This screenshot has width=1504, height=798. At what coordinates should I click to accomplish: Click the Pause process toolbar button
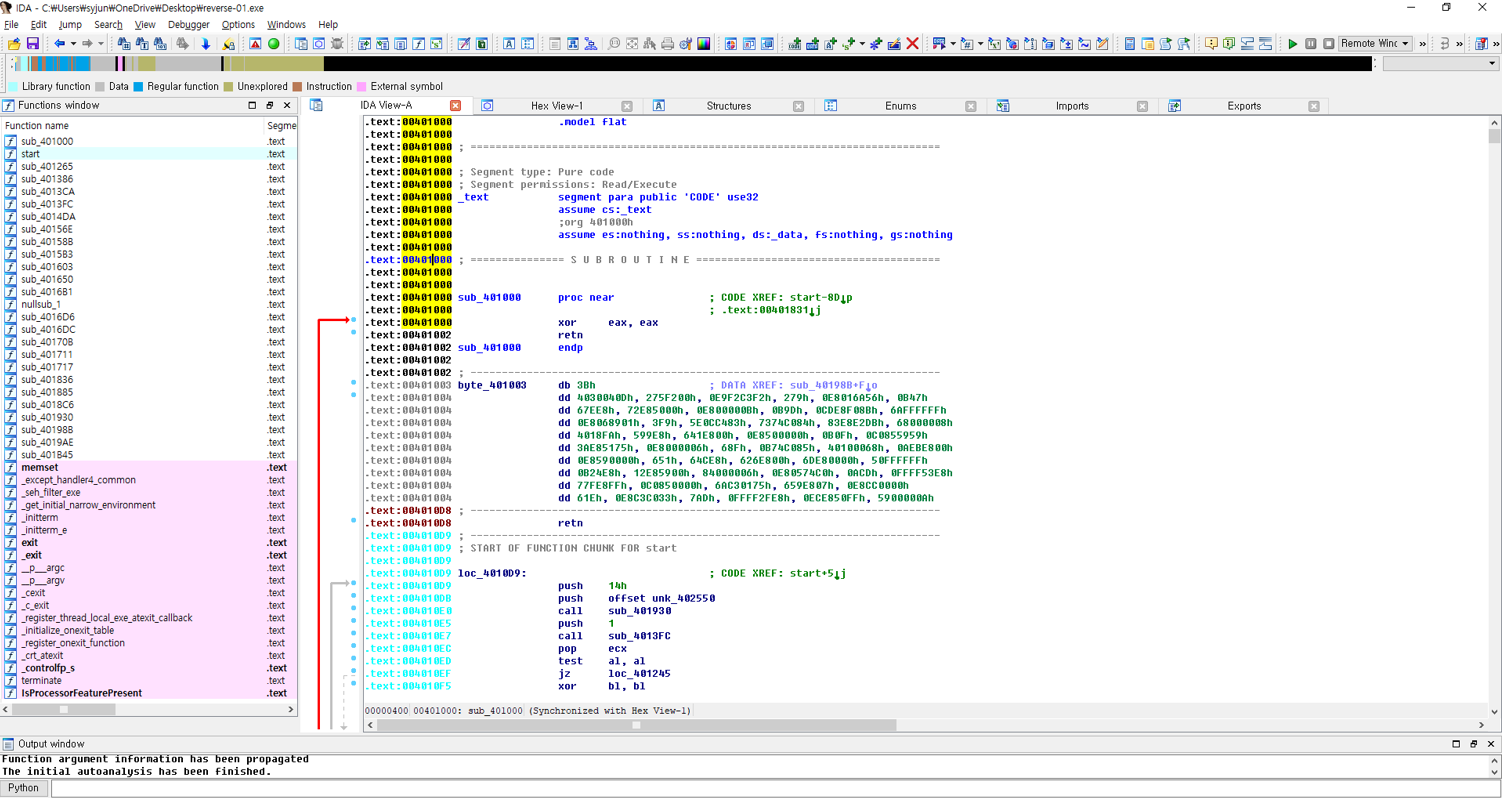click(1310, 44)
